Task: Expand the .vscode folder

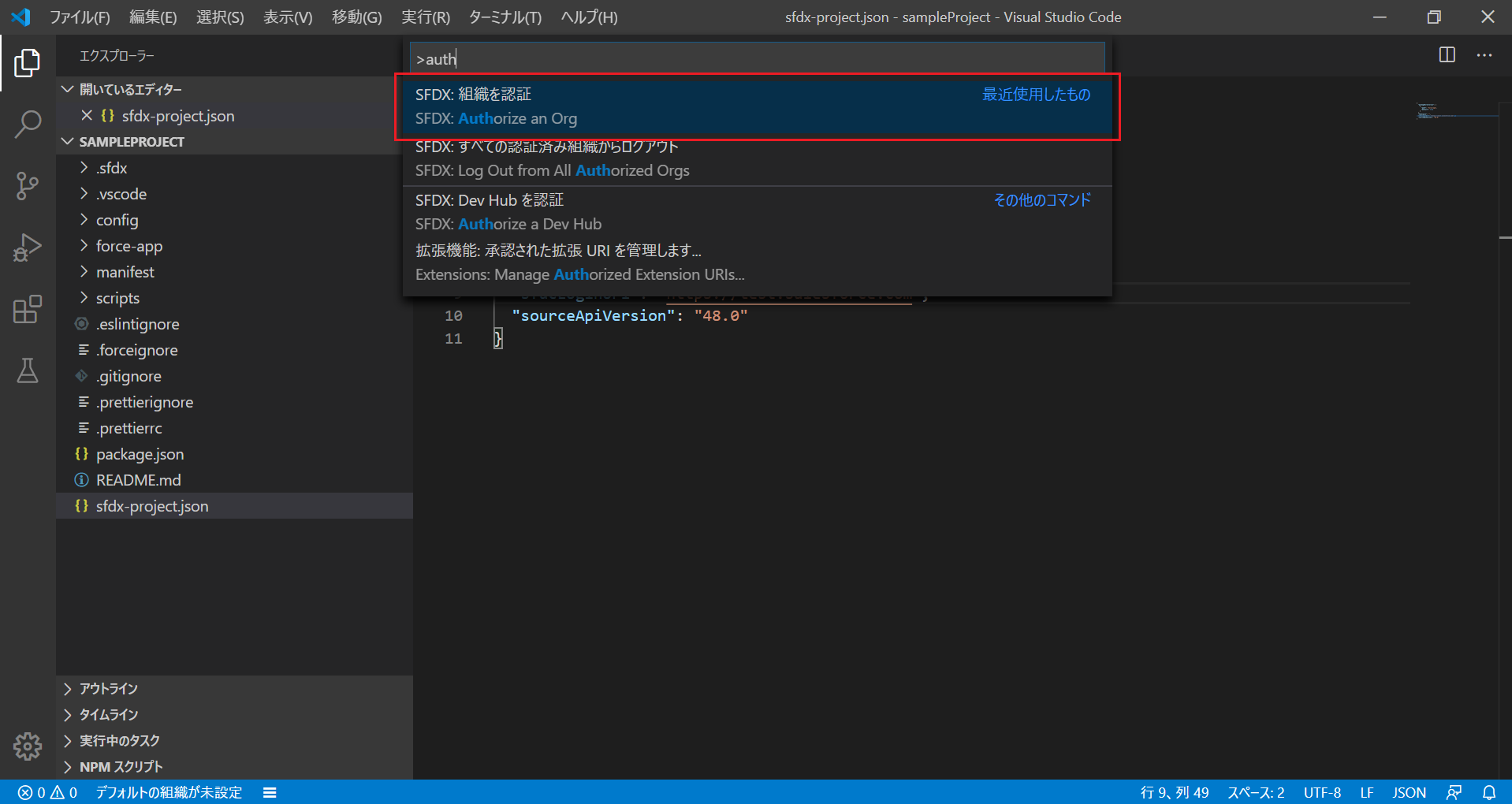Action: [x=234, y=194]
